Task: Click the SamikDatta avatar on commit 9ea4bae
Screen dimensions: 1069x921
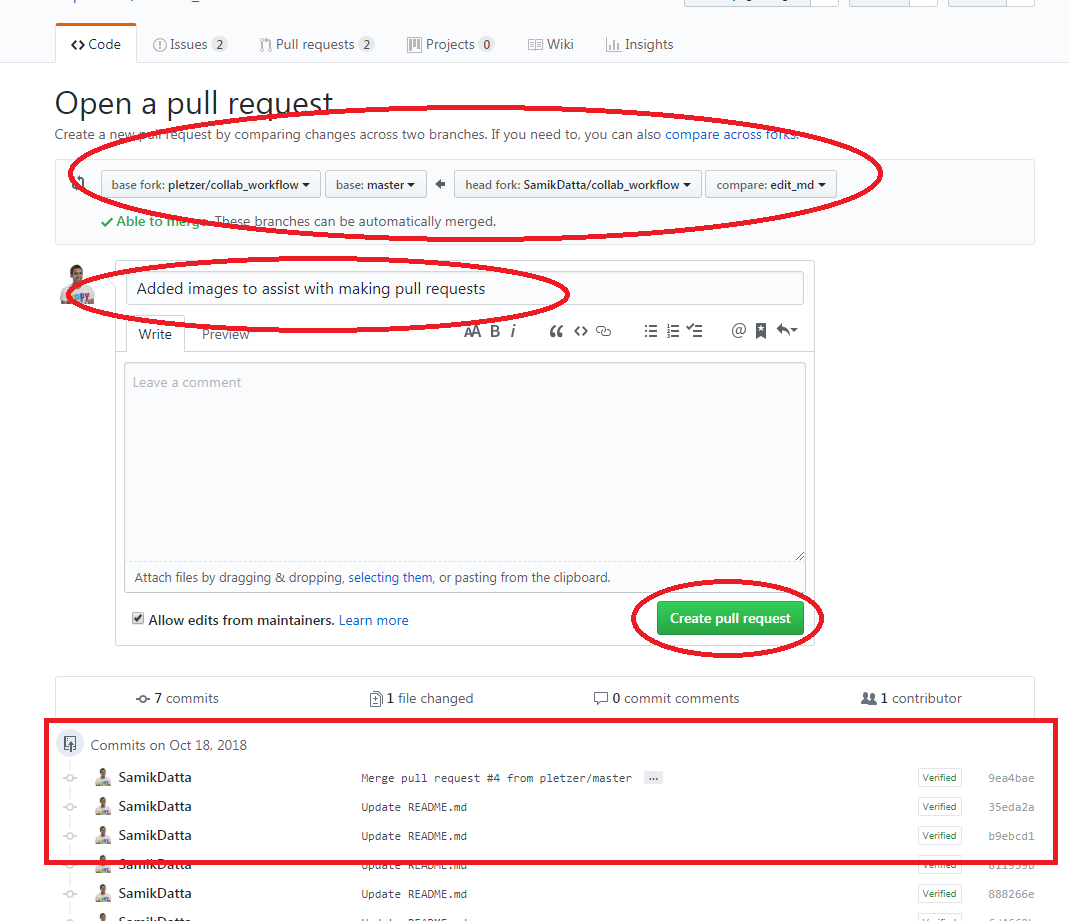Action: (103, 777)
